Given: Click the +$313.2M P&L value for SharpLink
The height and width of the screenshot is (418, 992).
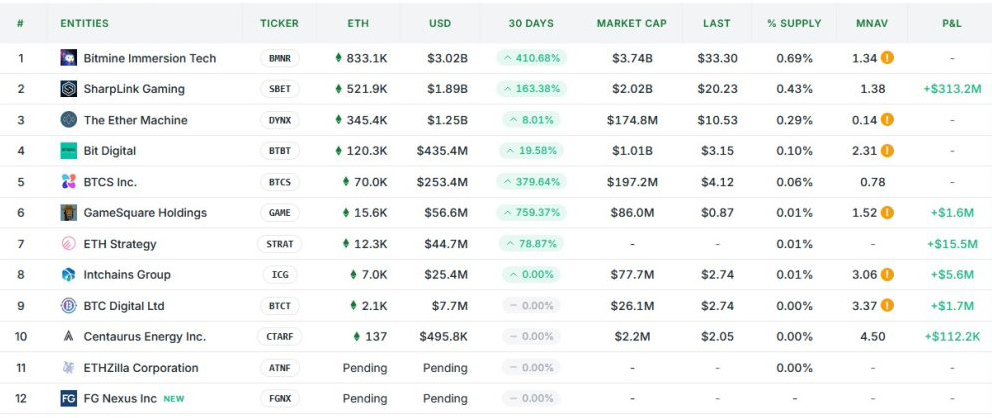Looking at the screenshot, I should 952,89.
